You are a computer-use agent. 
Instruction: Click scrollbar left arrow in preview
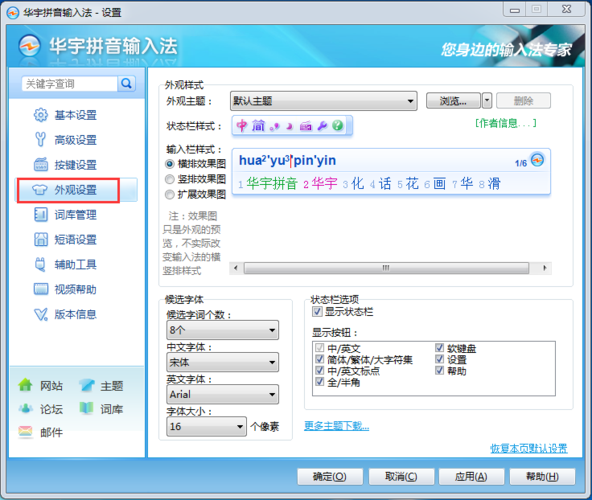coord(236,268)
